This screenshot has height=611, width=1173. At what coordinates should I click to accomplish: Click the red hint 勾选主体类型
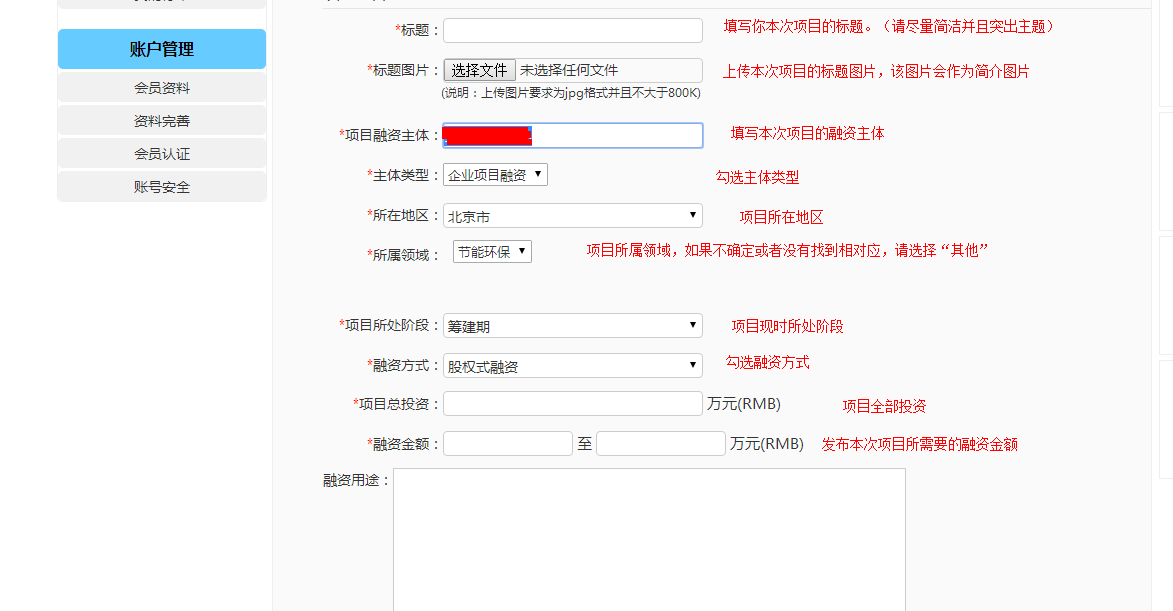[757, 177]
